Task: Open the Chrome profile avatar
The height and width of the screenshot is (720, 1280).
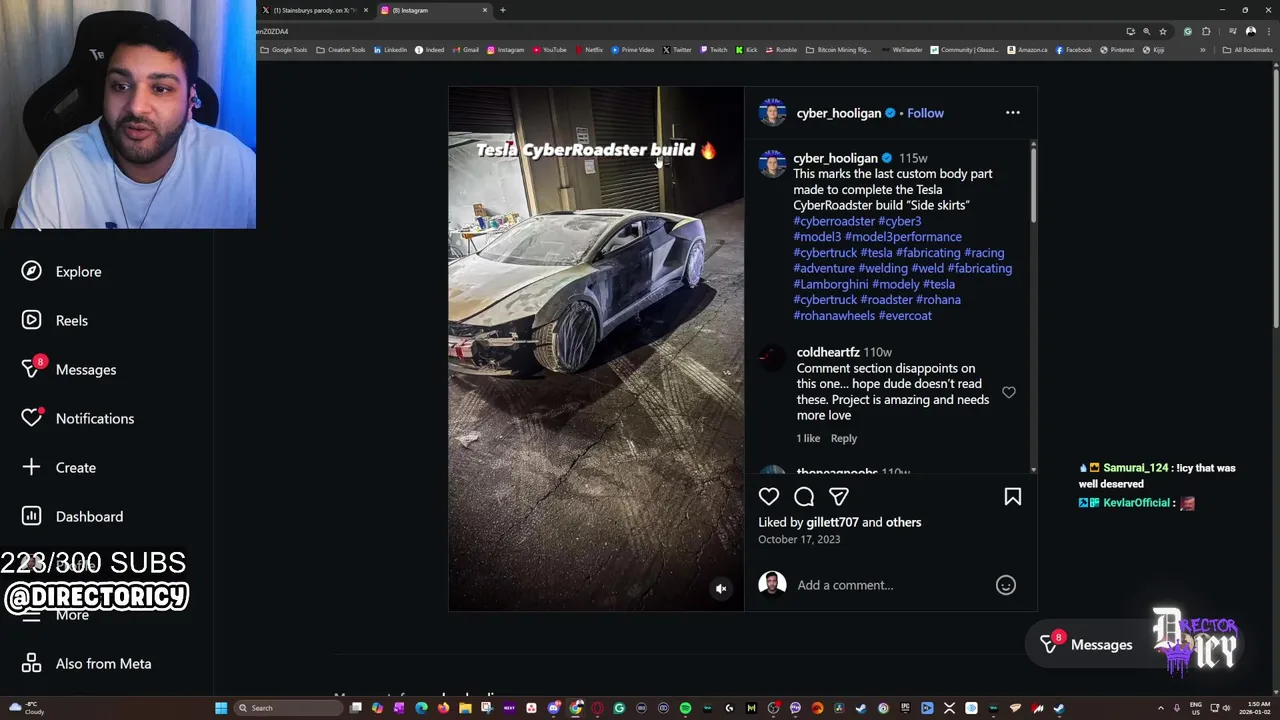Action: tap(1250, 31)
